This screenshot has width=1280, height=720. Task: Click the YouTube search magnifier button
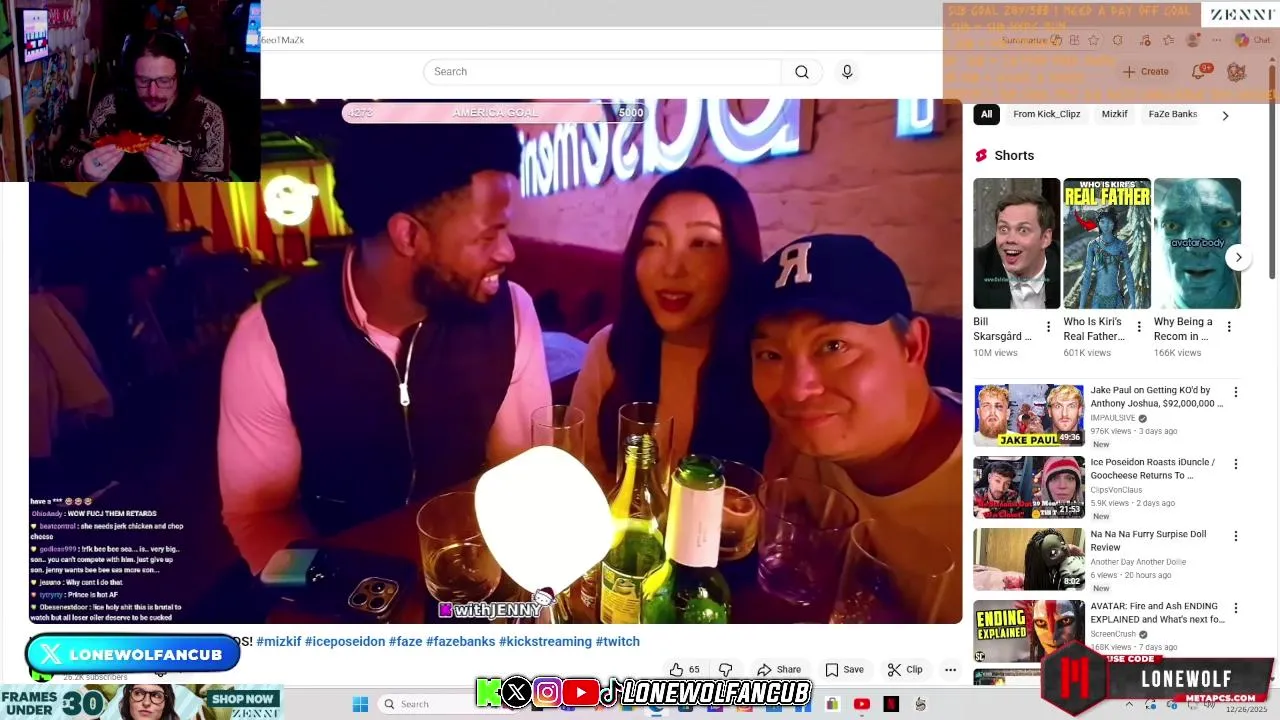[x=802, y=72]
